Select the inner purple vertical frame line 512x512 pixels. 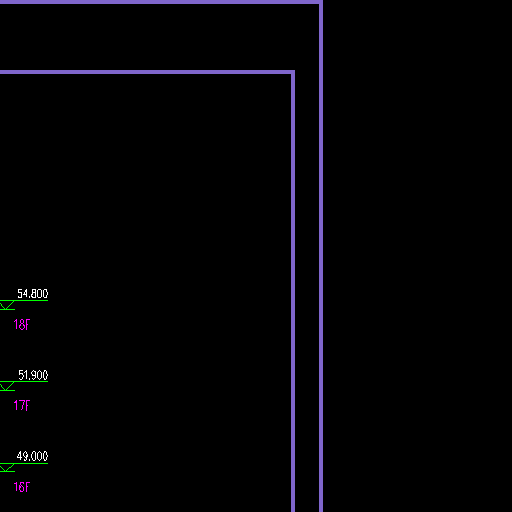pyautogui.click(x=293, y=293)
